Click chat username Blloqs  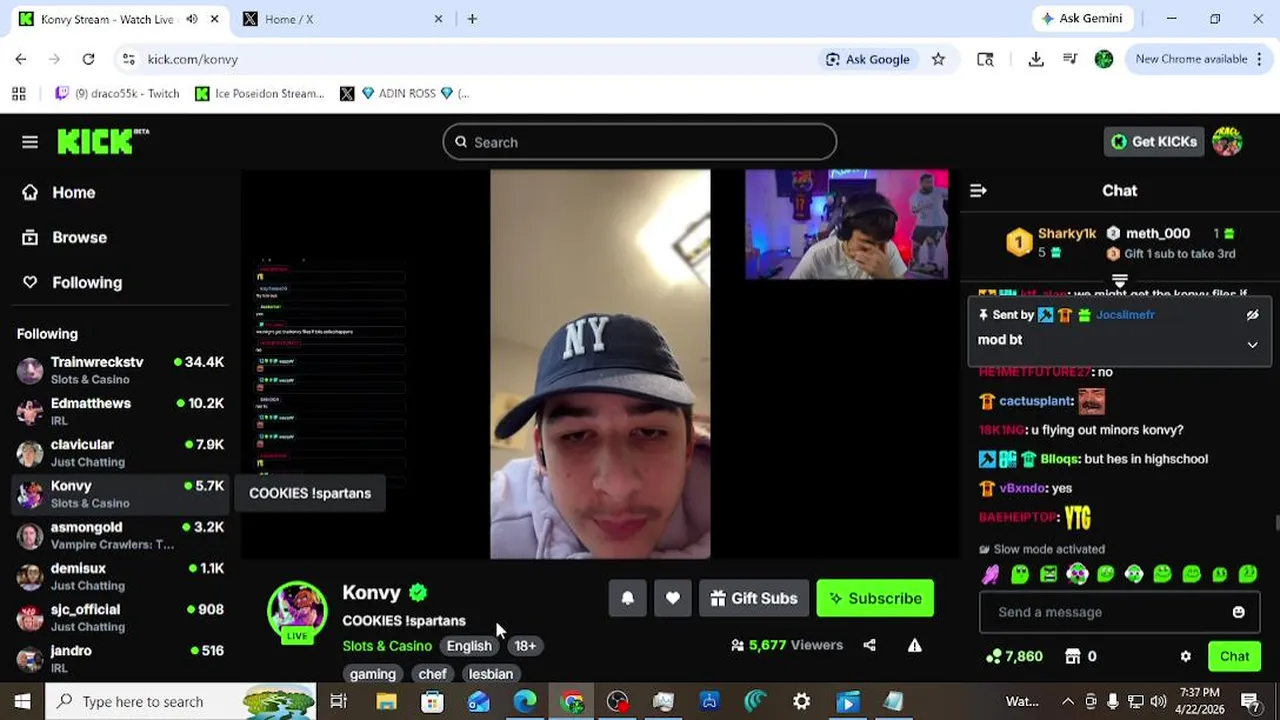click(x=1060, y=459)
